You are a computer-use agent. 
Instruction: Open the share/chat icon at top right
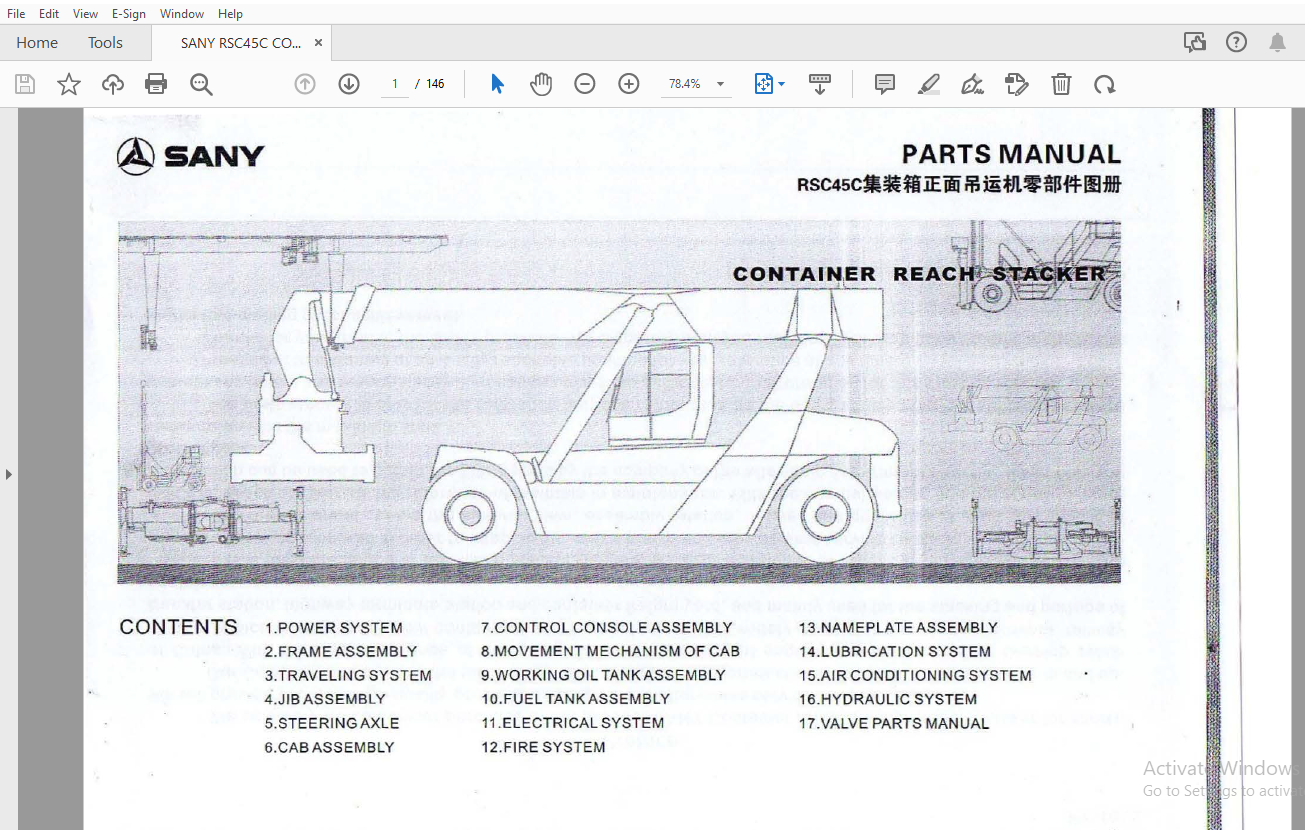pyautogui.click(x=1194, y=42)
